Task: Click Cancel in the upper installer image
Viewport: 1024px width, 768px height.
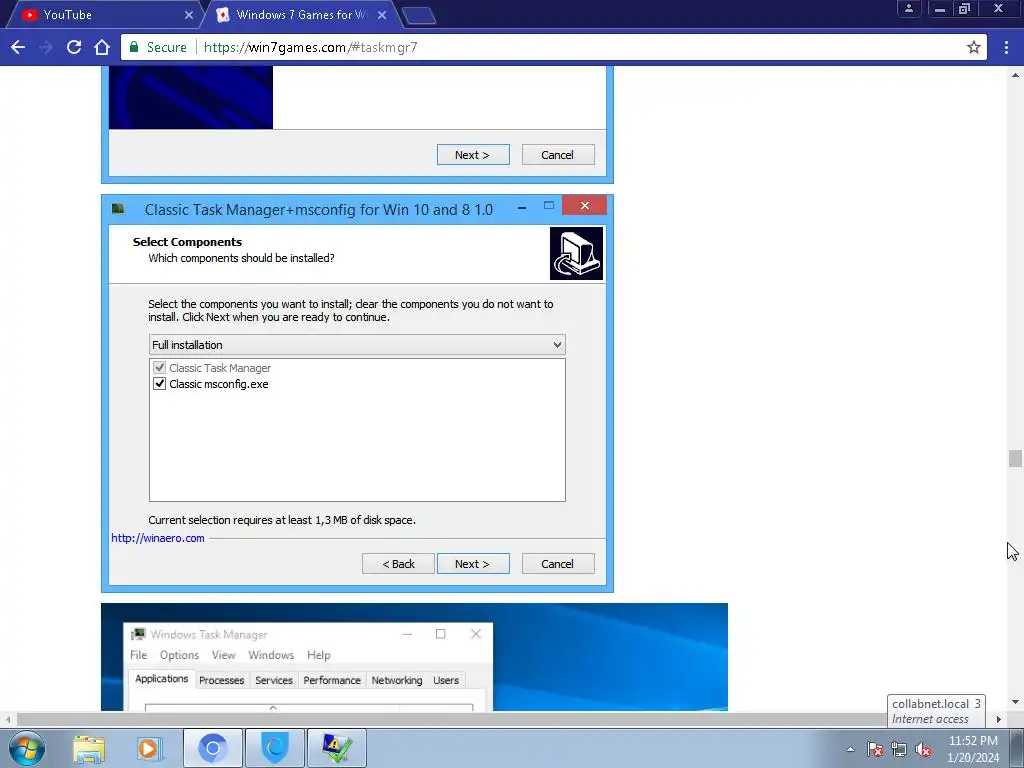Action: tap(558, 155)
